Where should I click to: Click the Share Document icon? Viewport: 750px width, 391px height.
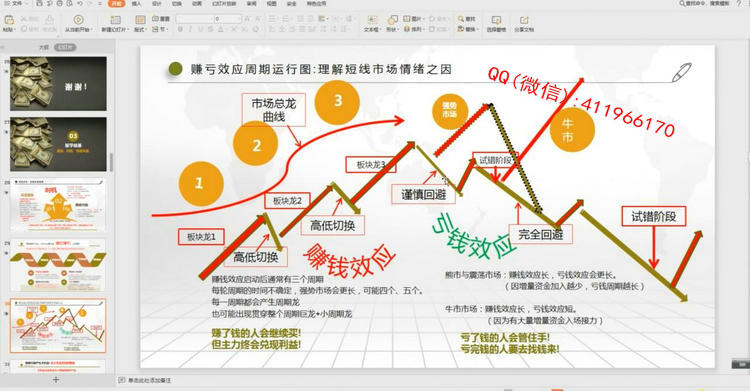524,20
